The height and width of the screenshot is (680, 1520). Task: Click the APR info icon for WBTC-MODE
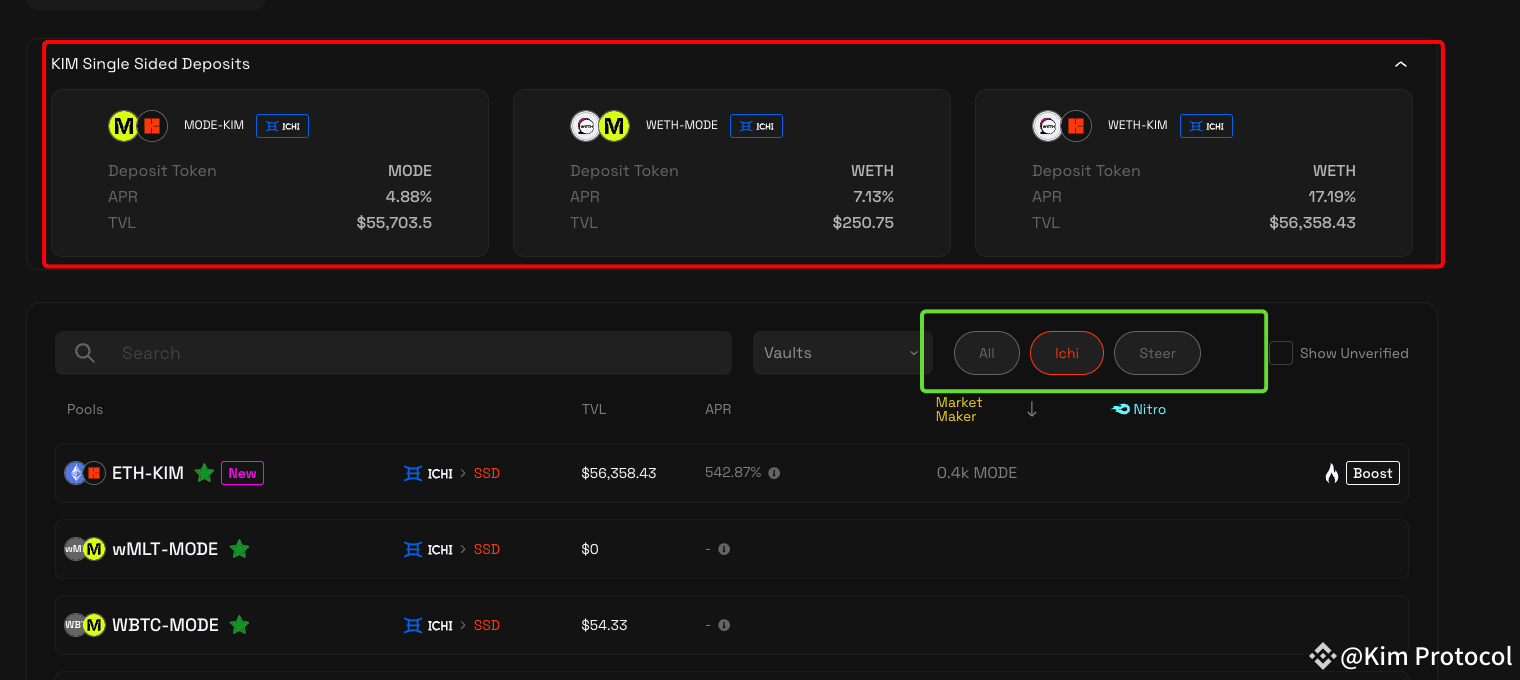pos(724,625)
